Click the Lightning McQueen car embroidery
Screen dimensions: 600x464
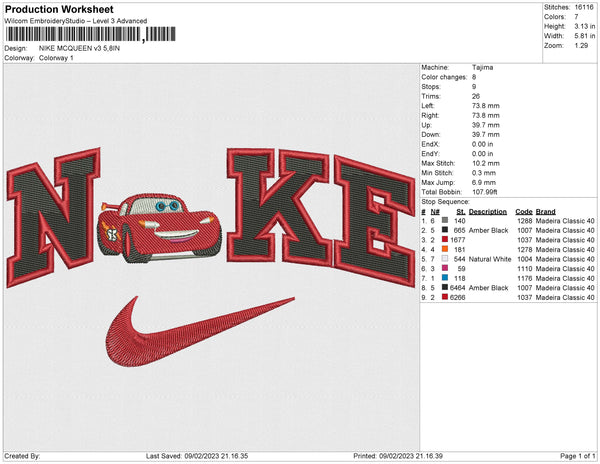(x=159, y=228)
